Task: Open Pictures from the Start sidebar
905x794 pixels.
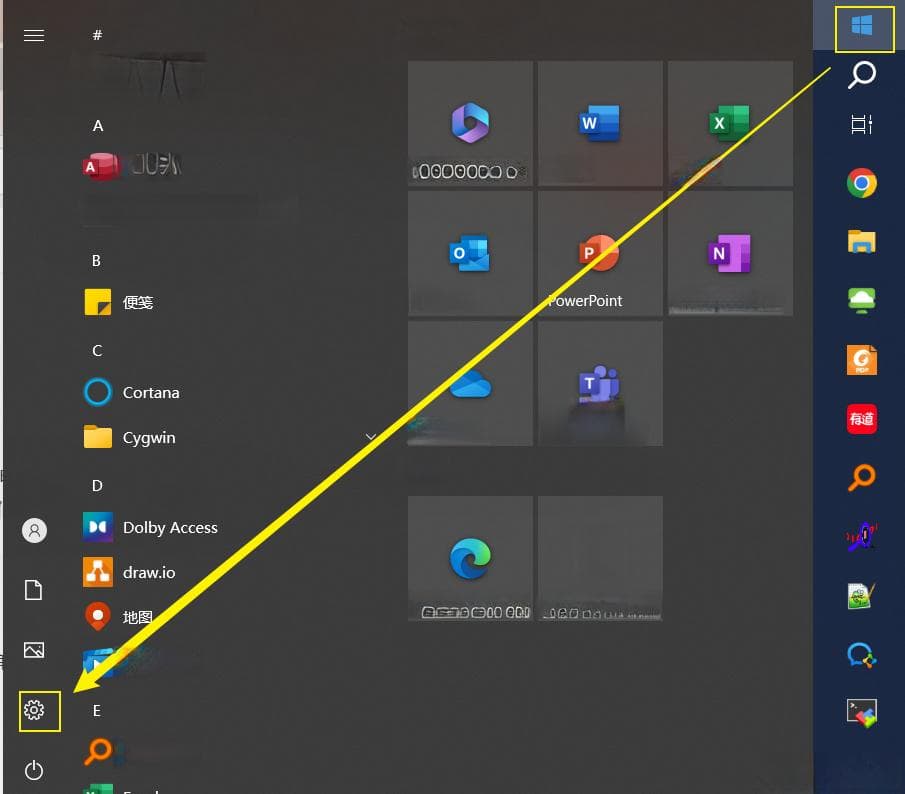Action: point(34,650)
